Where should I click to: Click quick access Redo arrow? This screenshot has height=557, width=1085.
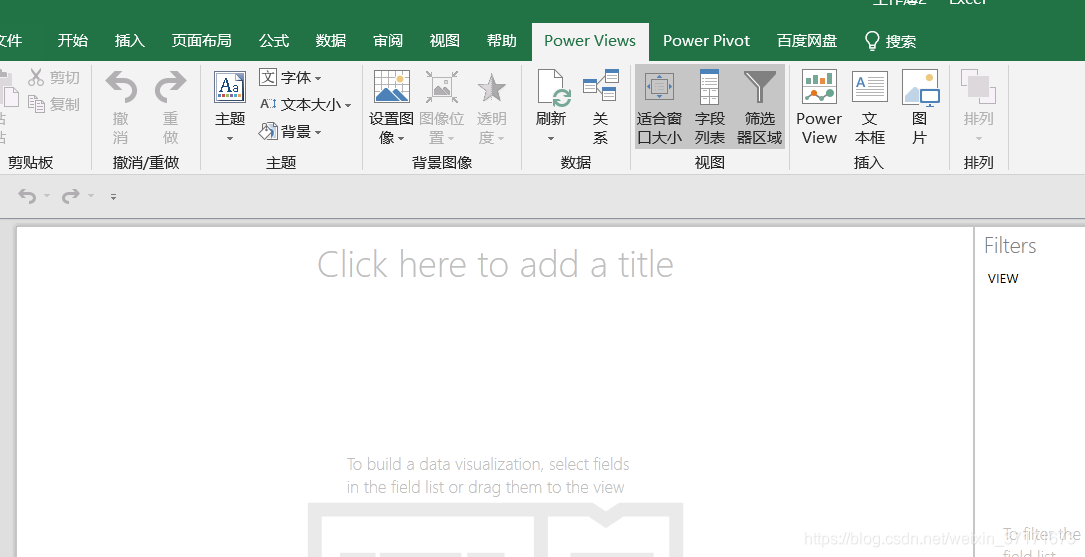point(71,197)
